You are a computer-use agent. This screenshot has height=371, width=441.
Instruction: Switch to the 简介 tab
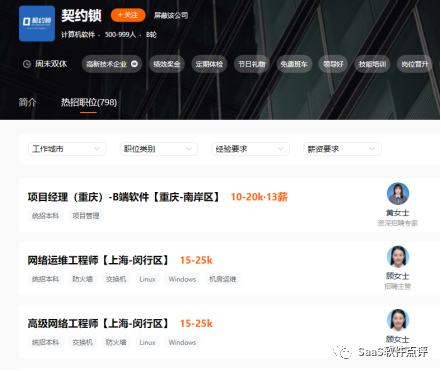pos(27,102)
